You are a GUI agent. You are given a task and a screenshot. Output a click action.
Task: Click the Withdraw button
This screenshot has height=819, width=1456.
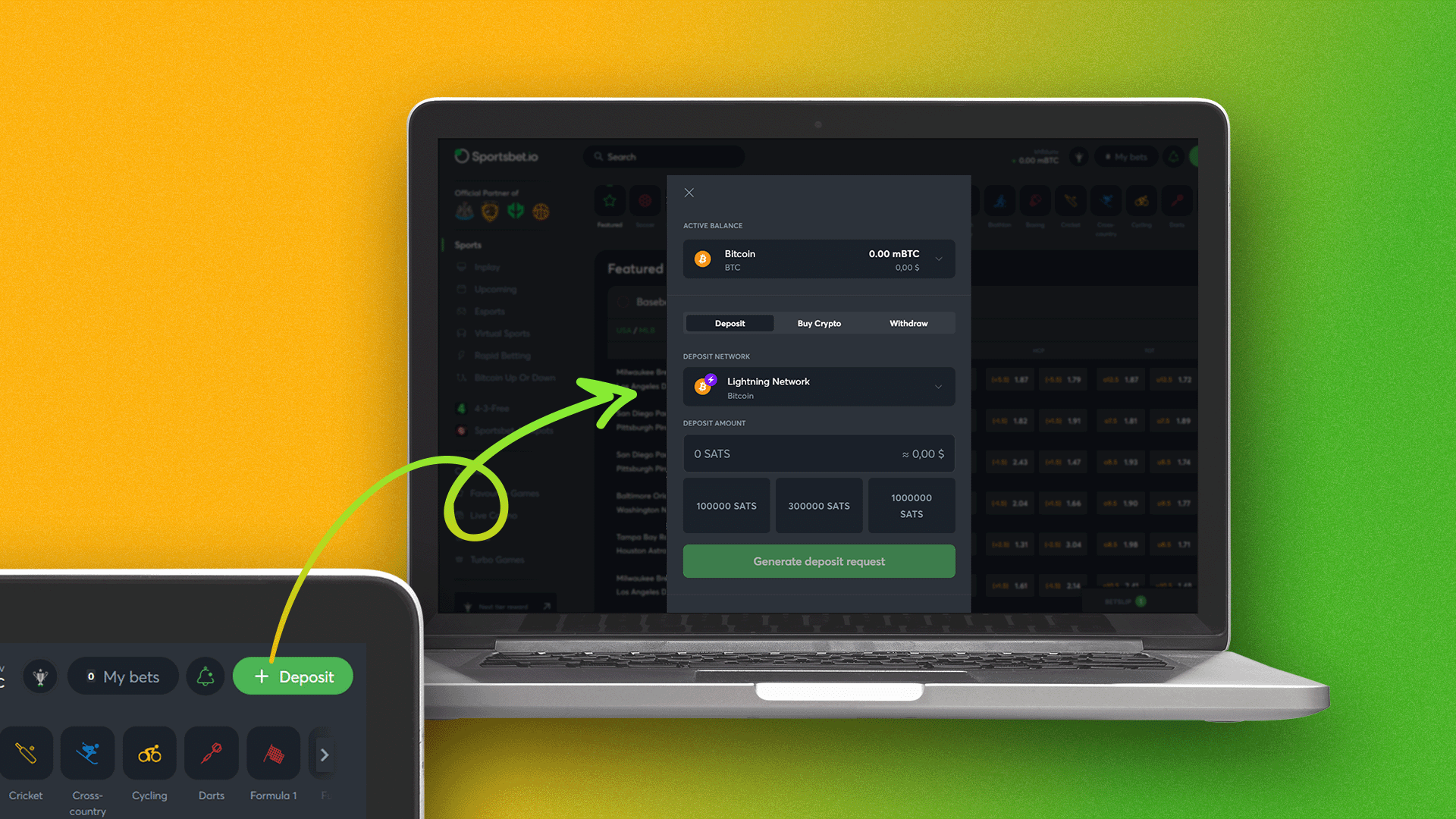(x=908, y=323)
